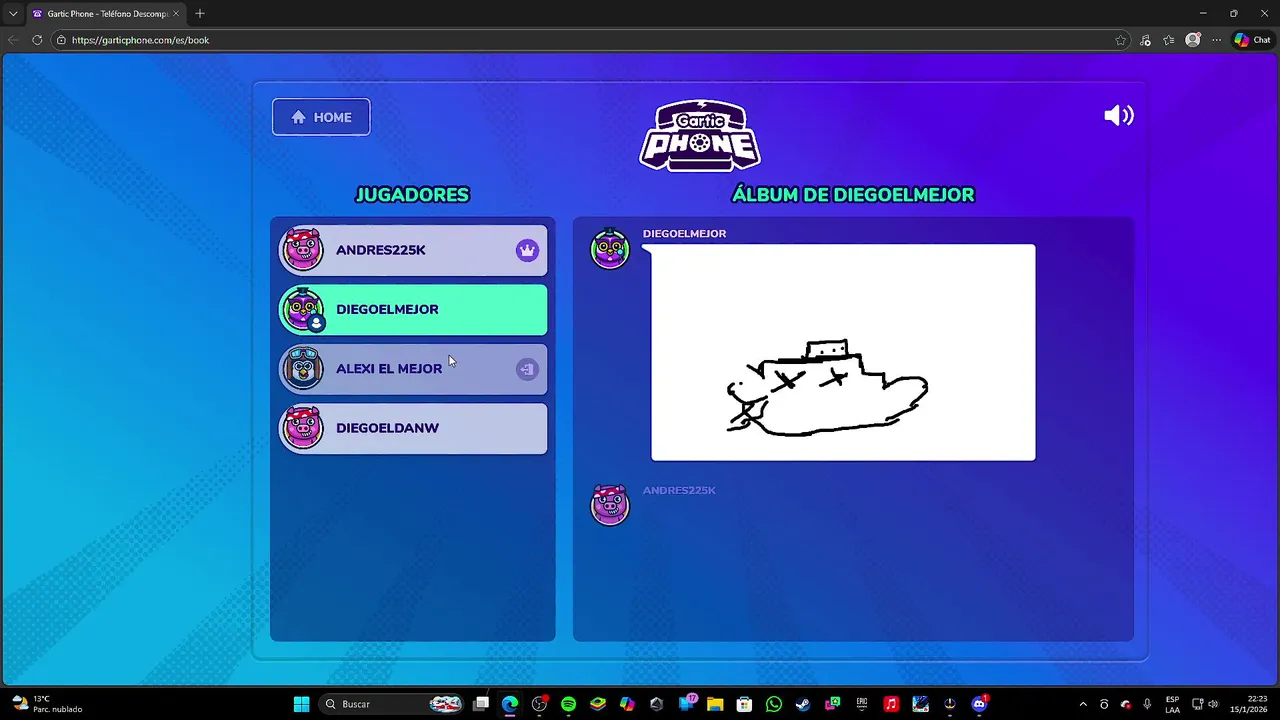
Task: Click the 'JUGADORES' heading
Action: 412,194
